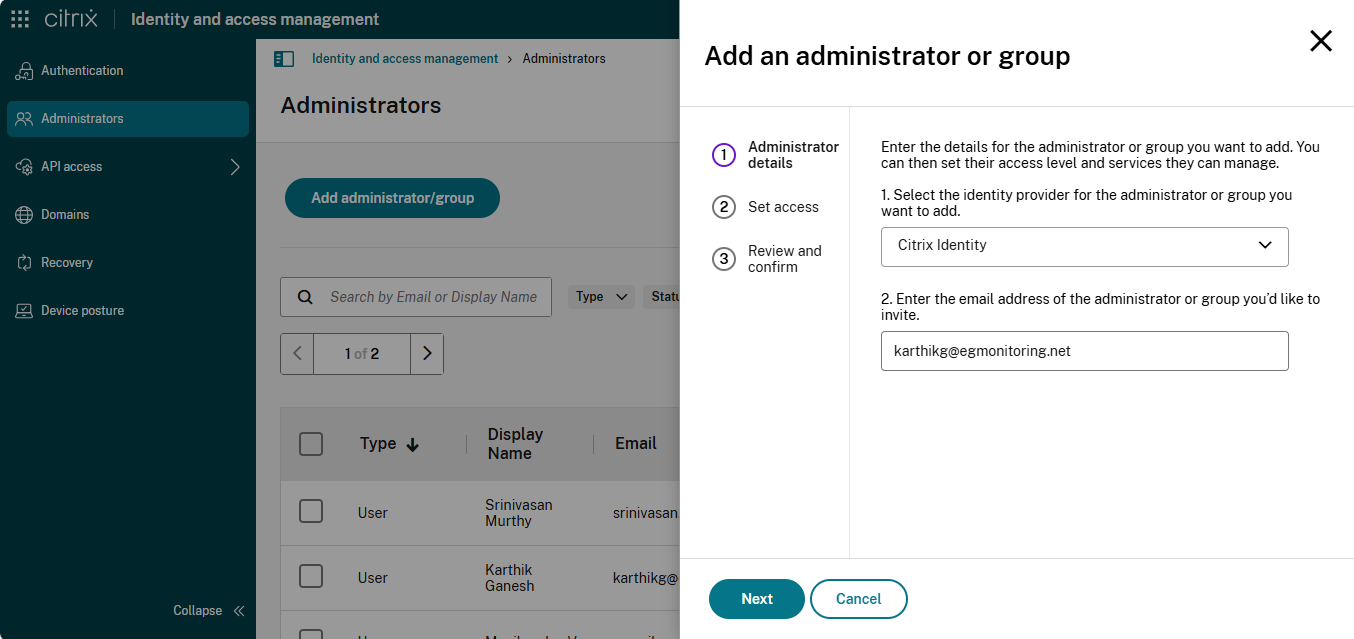Go to next page of administrators list
The width and height of the screenshot is (1354, 639).
(427, 354)
